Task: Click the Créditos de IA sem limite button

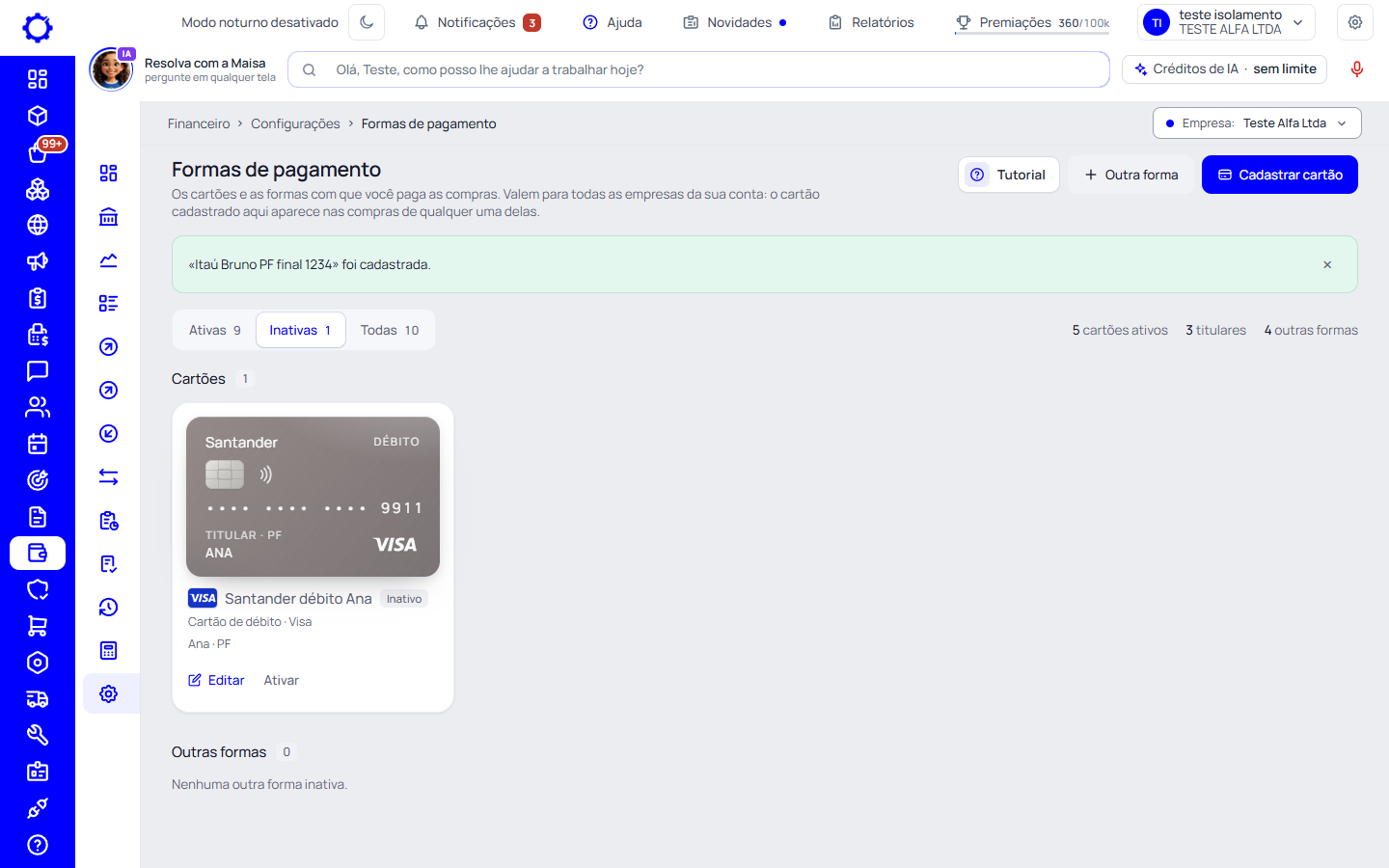Action: pos(1225,69)
